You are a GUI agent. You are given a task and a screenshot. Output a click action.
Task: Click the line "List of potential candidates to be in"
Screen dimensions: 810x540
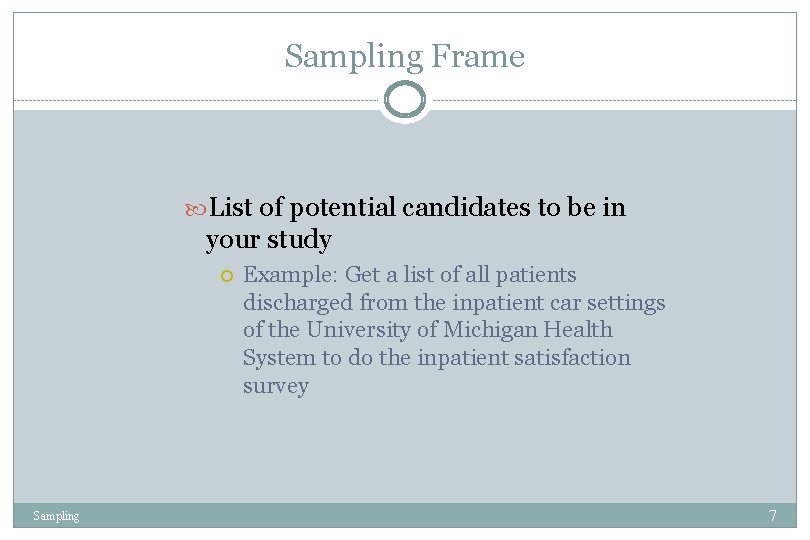tap(417, 208)
